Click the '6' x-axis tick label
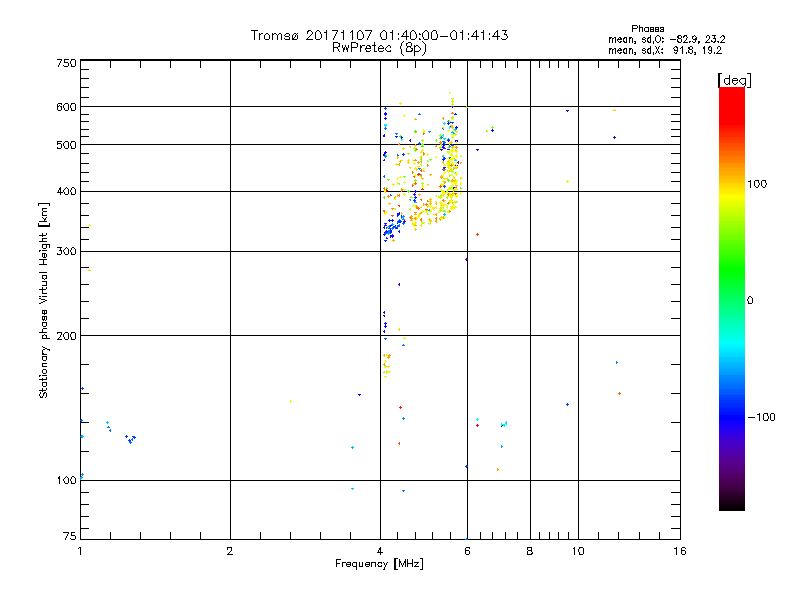Image resolution: width=800 pixels, height=600 pixels. [467, 551]
